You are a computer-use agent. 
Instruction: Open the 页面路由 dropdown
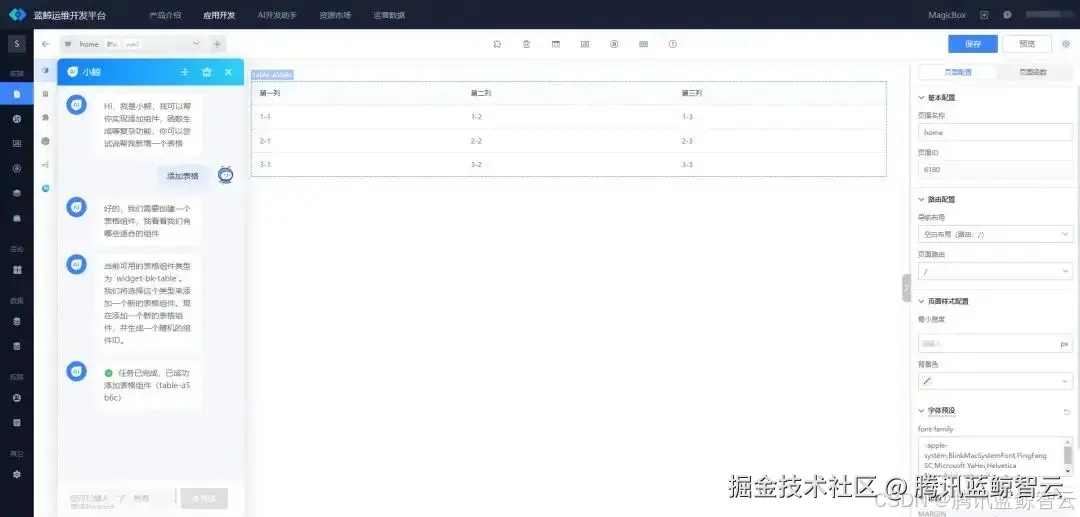point(995,271)
